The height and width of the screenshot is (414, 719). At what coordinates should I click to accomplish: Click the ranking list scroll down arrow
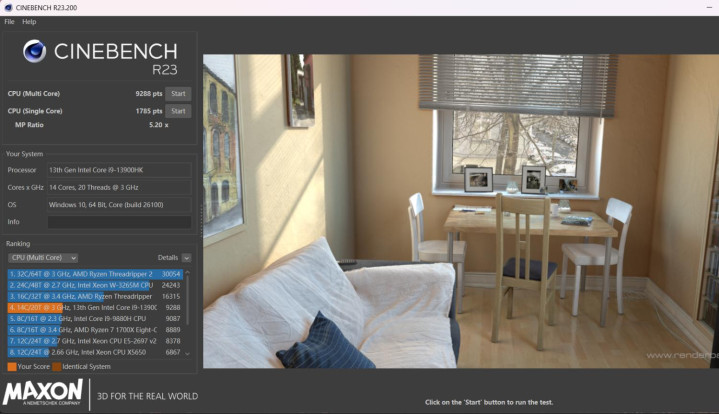187,353
